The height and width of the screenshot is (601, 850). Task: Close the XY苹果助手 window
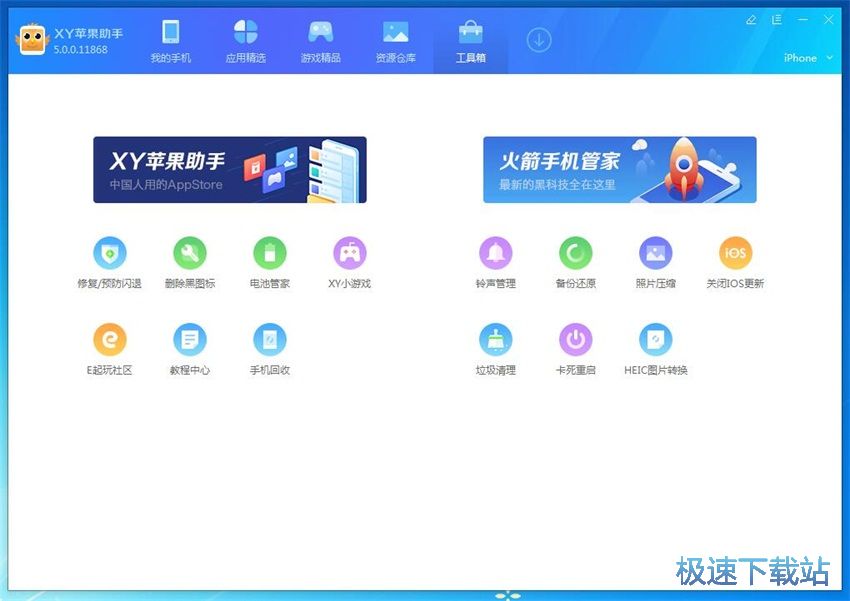click(829, 20)
